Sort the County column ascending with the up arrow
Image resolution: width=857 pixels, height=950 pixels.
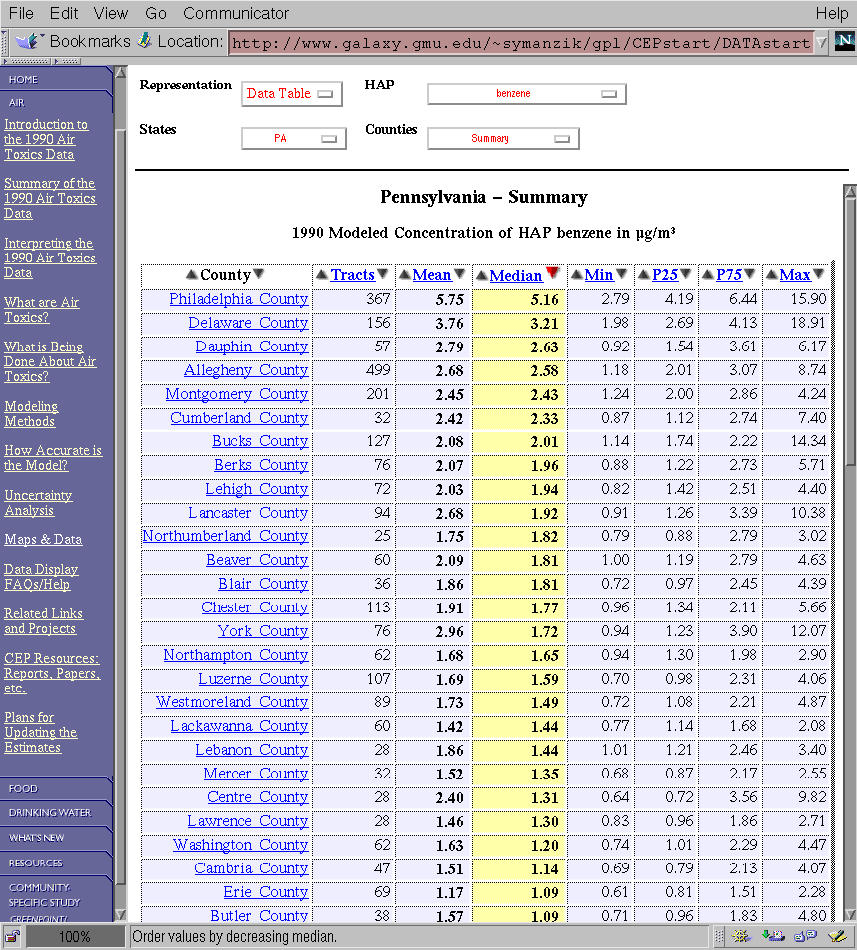[x=191, y=275]
